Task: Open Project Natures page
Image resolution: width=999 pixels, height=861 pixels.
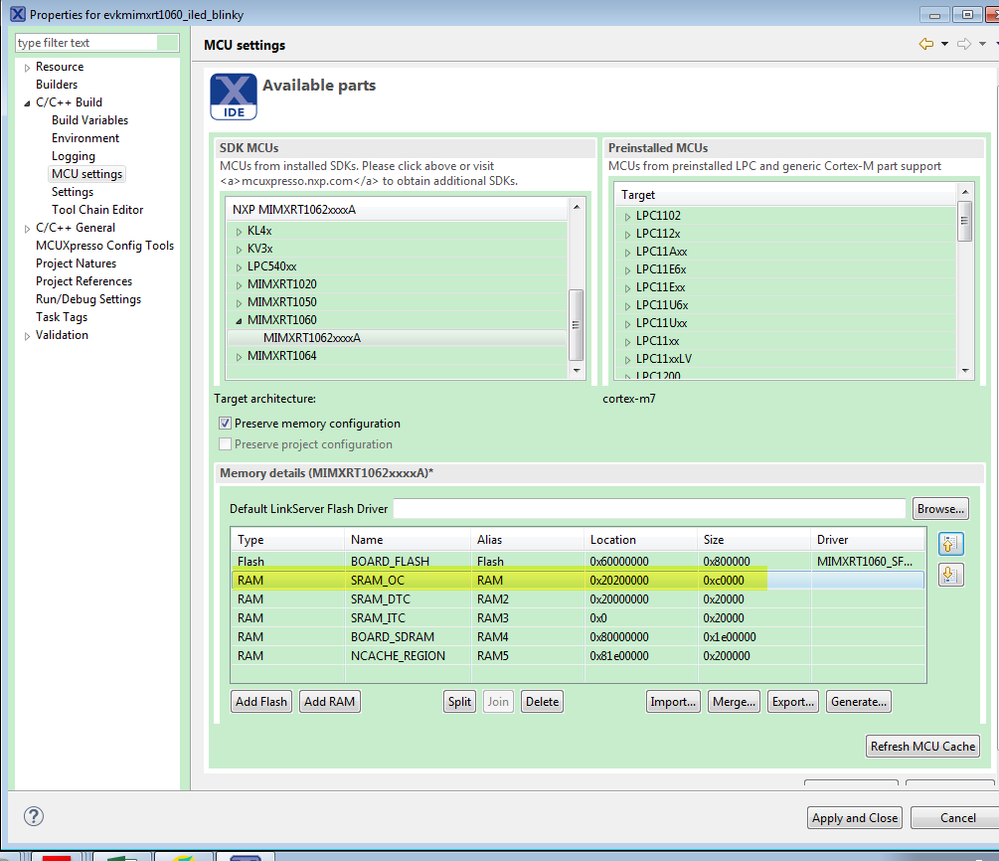Action: [76, 263]
